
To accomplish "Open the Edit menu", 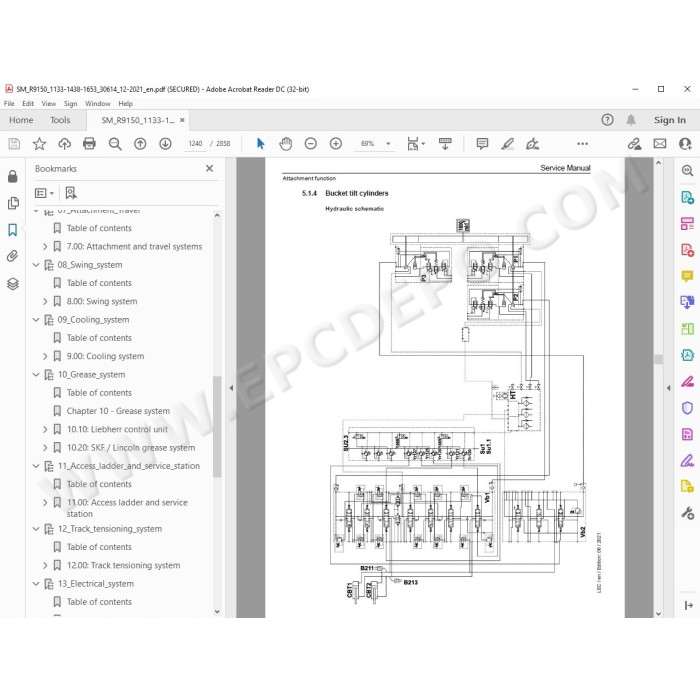I will tap(28, 104).
